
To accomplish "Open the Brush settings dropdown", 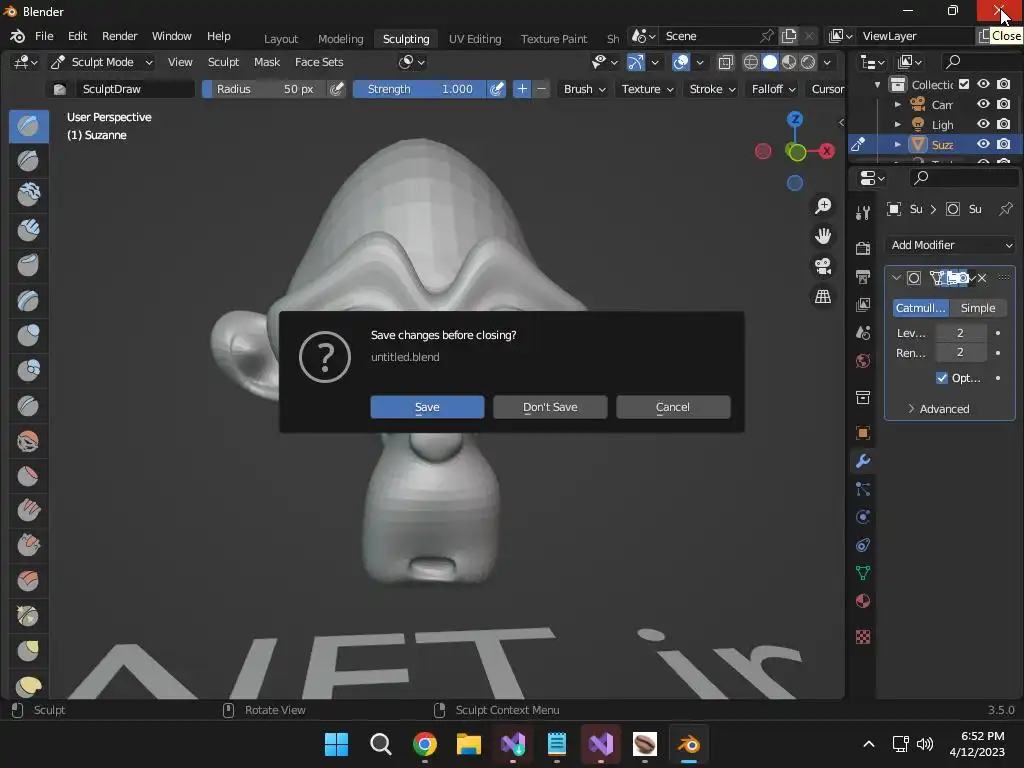I will coord(584,89).
